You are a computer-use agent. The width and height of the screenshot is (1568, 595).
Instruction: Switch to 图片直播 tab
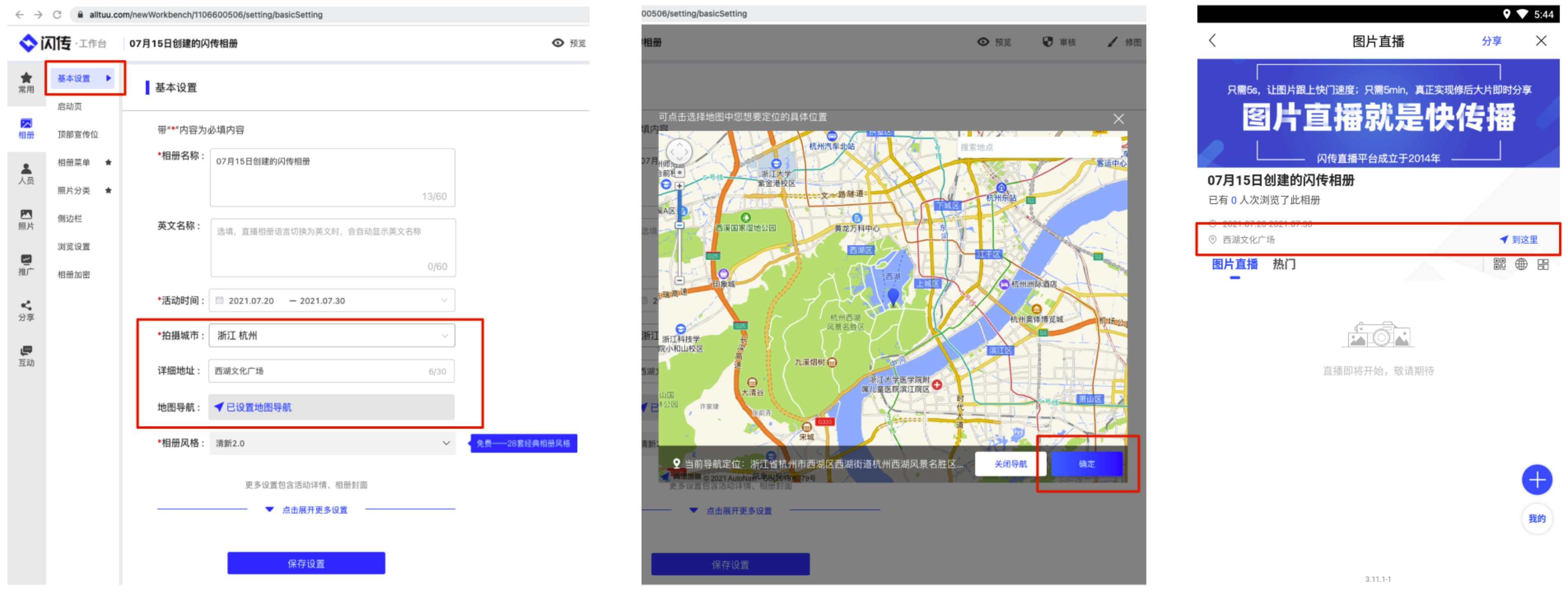click(1234, 264)
